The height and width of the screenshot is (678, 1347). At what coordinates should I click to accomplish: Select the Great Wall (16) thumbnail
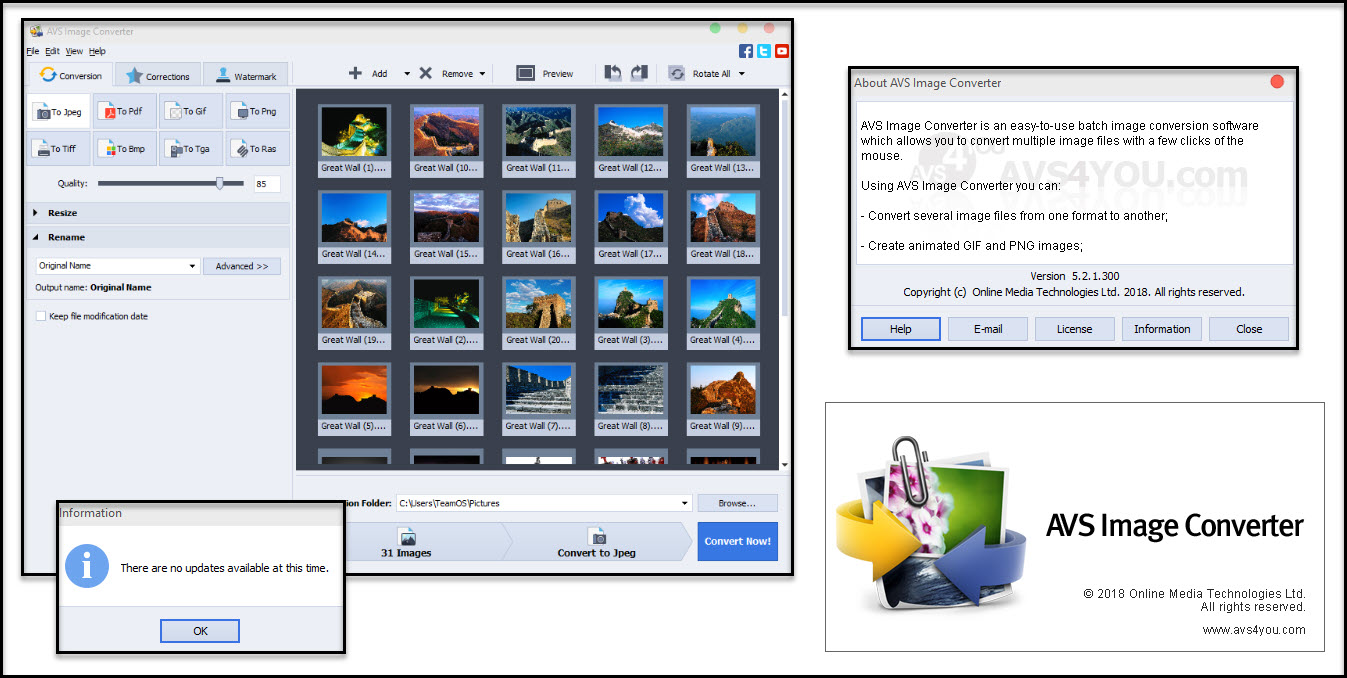[539, 226]
